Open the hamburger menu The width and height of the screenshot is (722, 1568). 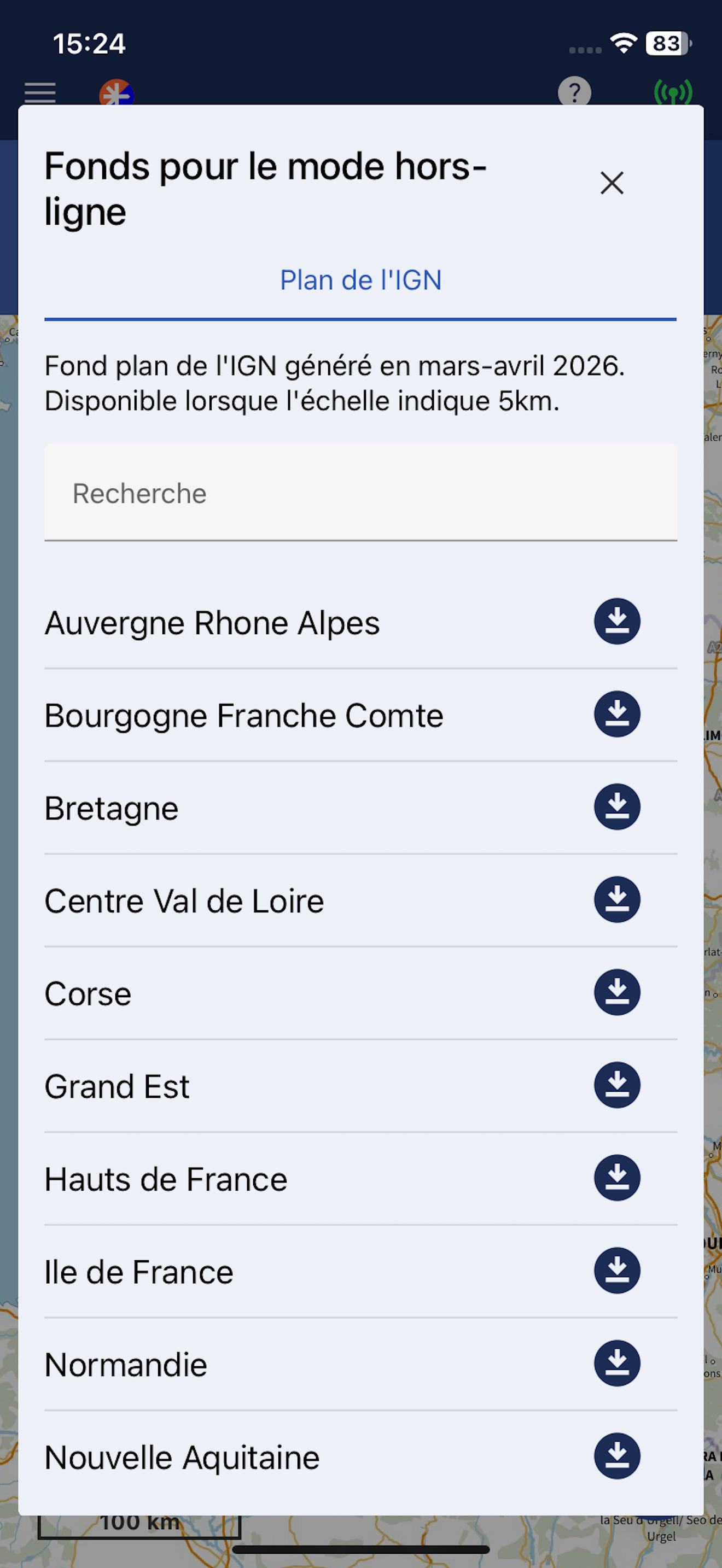tap(40, 93)
